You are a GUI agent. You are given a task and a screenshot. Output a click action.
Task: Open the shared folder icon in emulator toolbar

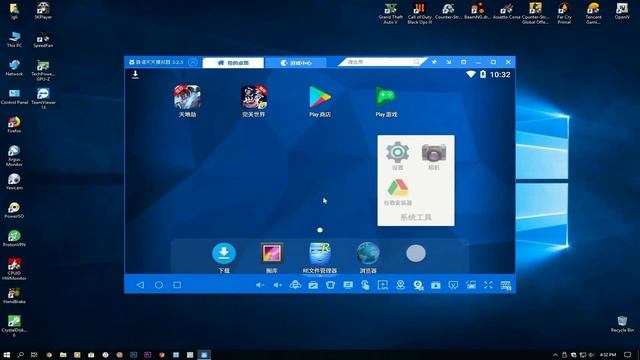coord(313,285)
